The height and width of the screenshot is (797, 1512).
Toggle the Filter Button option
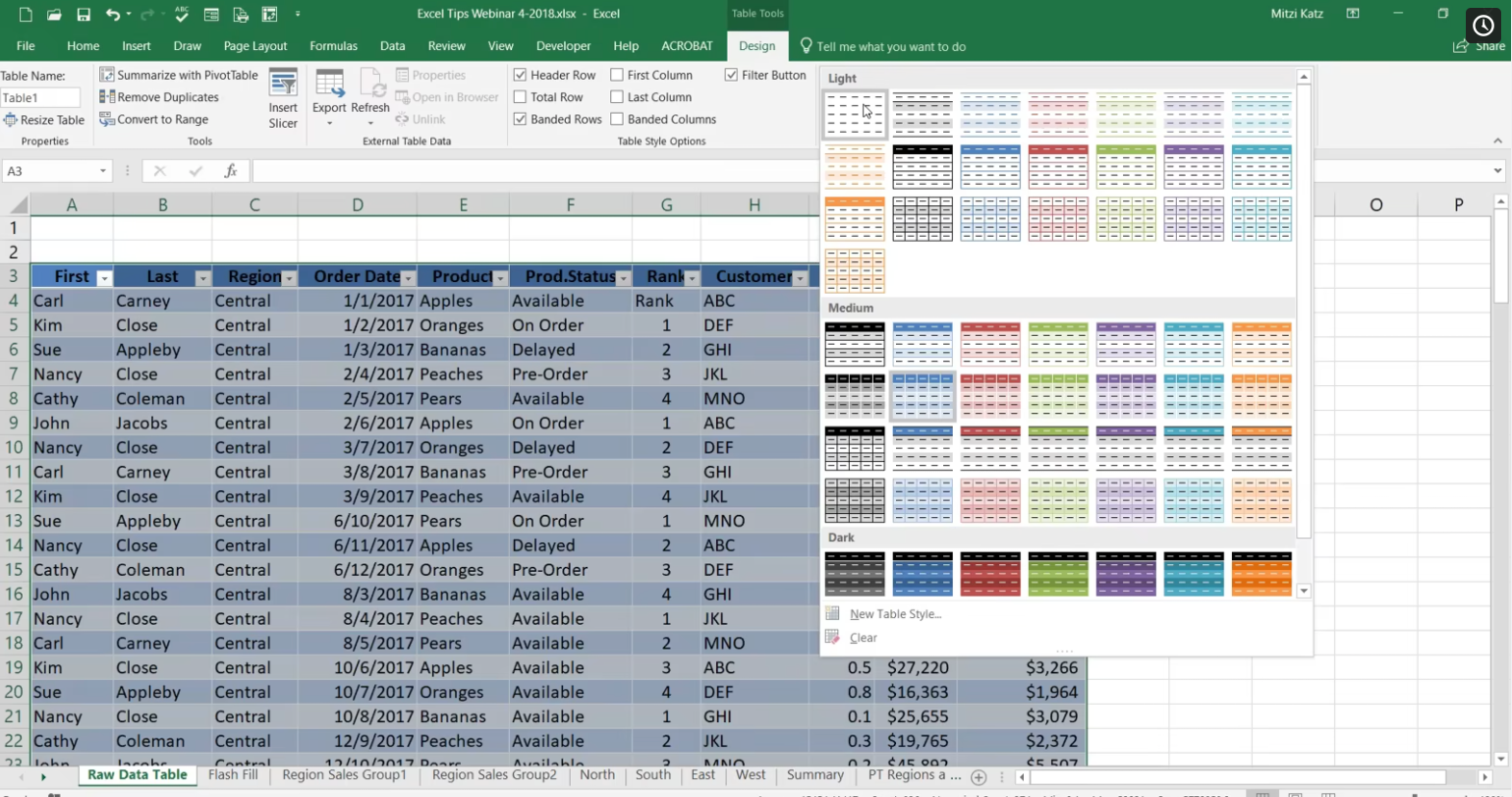point(731,74)
